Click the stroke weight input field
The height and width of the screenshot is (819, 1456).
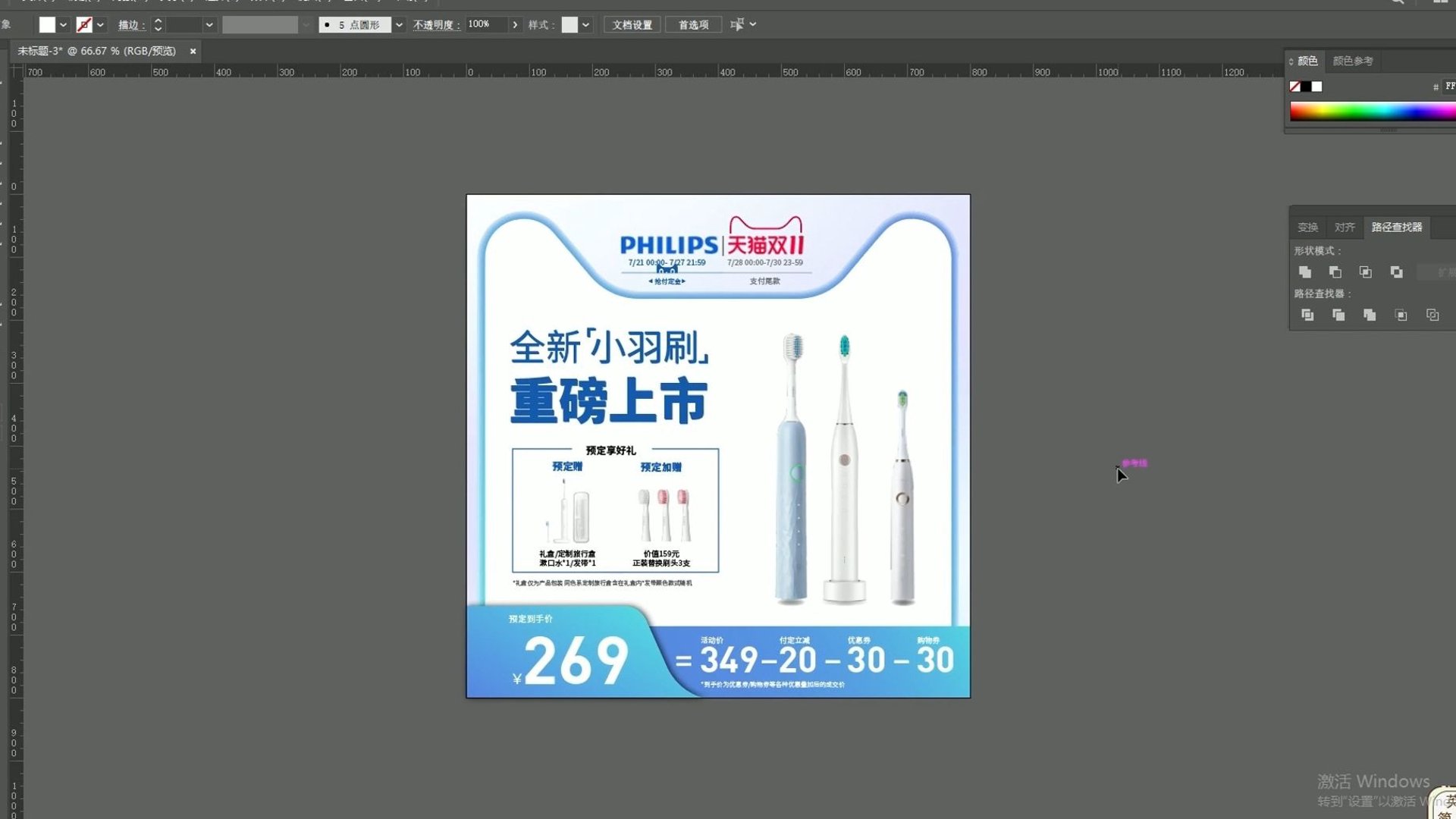click(184, 25)
